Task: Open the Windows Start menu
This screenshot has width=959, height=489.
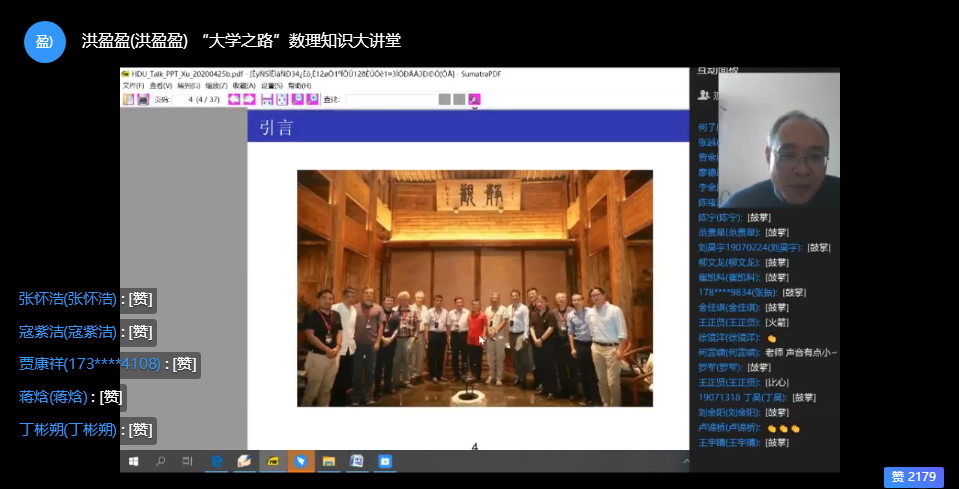Action: pyautogui.click(x=133, y=461)
